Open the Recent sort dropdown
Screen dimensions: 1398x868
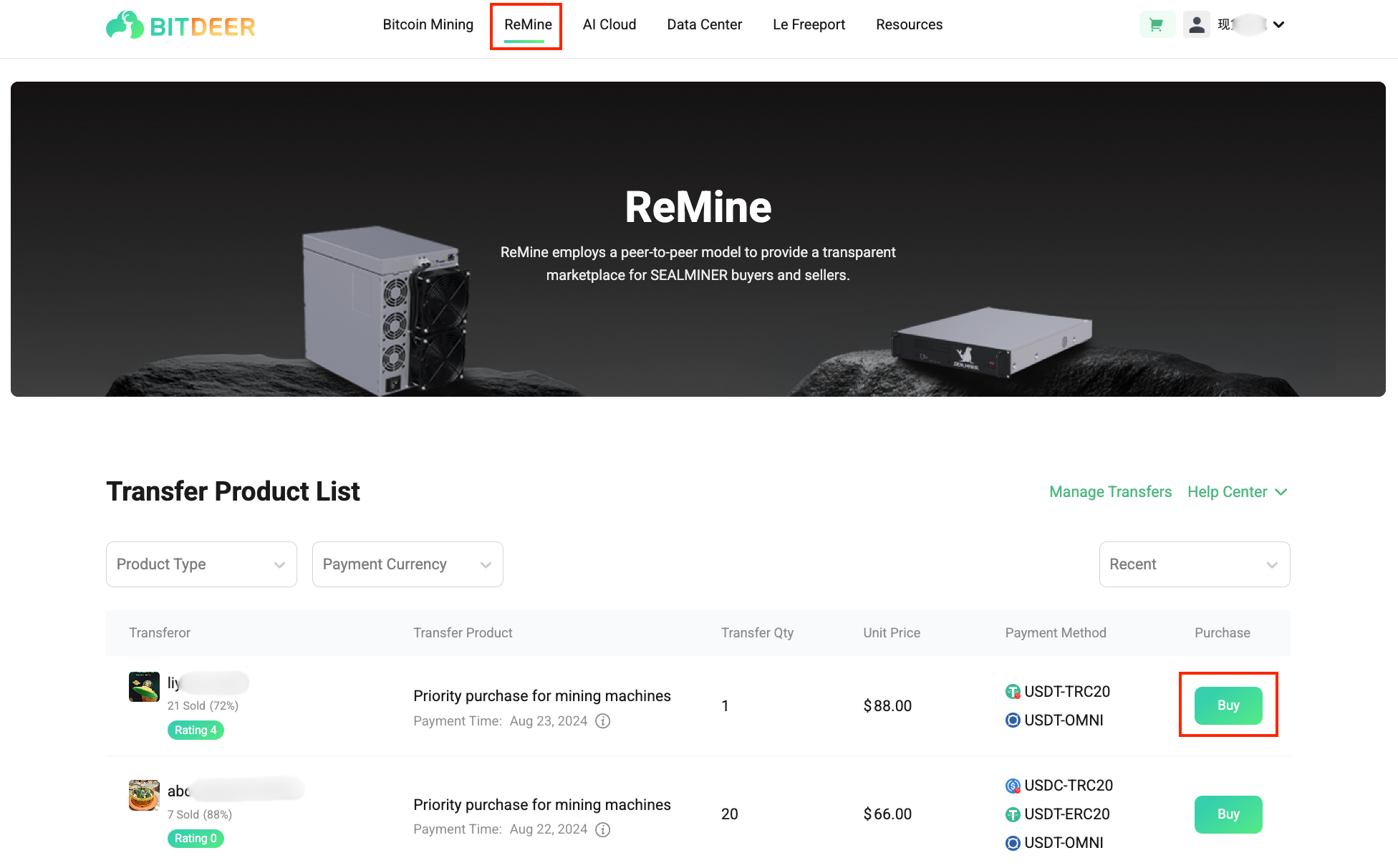point(1195,564)
